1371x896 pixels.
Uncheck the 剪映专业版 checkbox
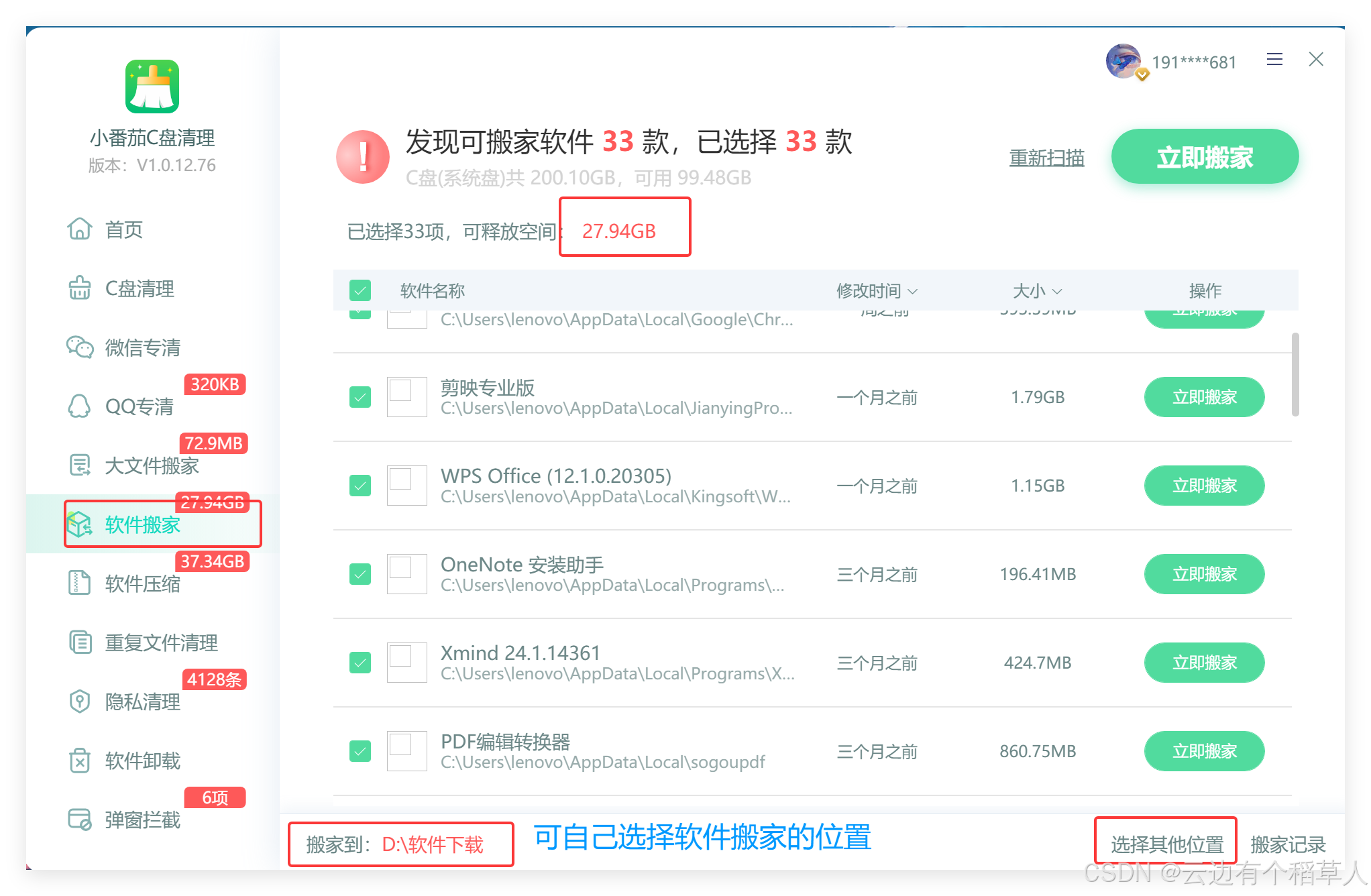[360, 397]
